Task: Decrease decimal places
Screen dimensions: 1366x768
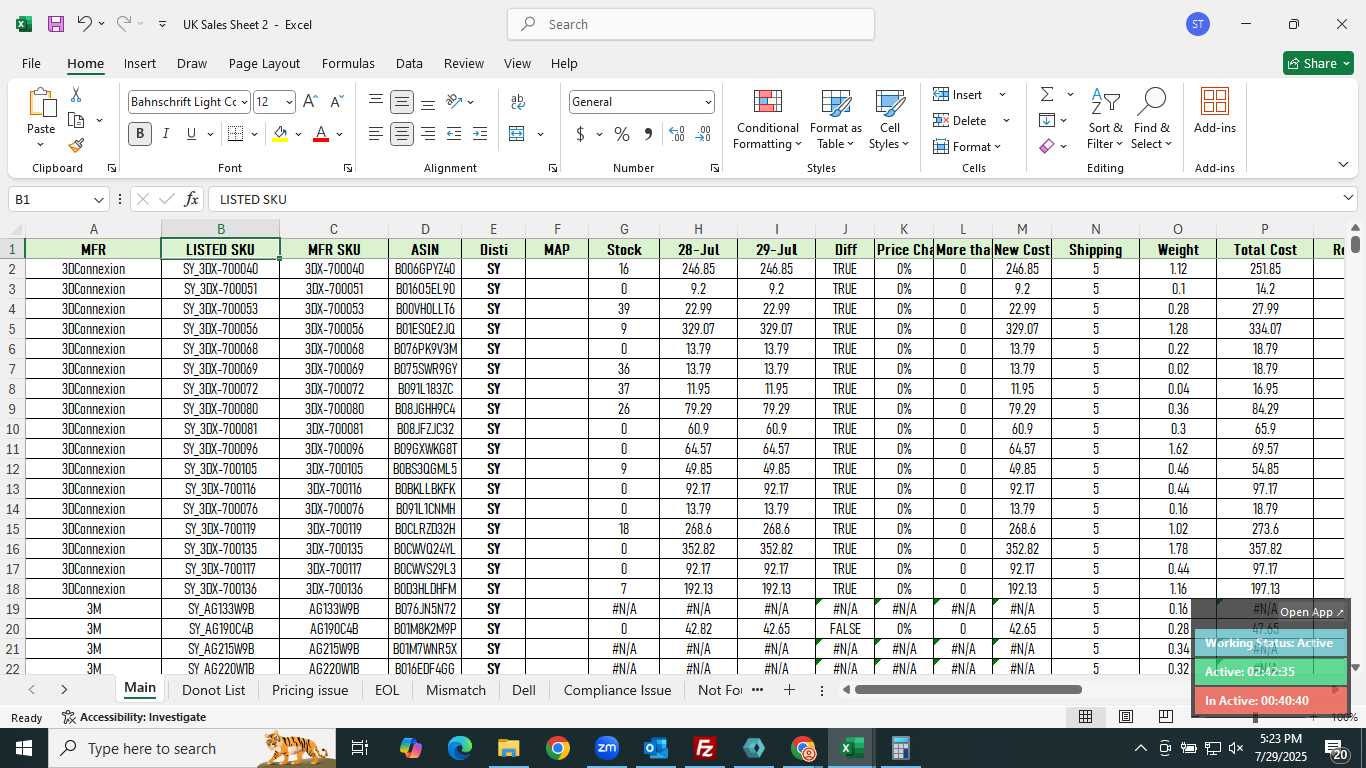Action: [703, 134]
